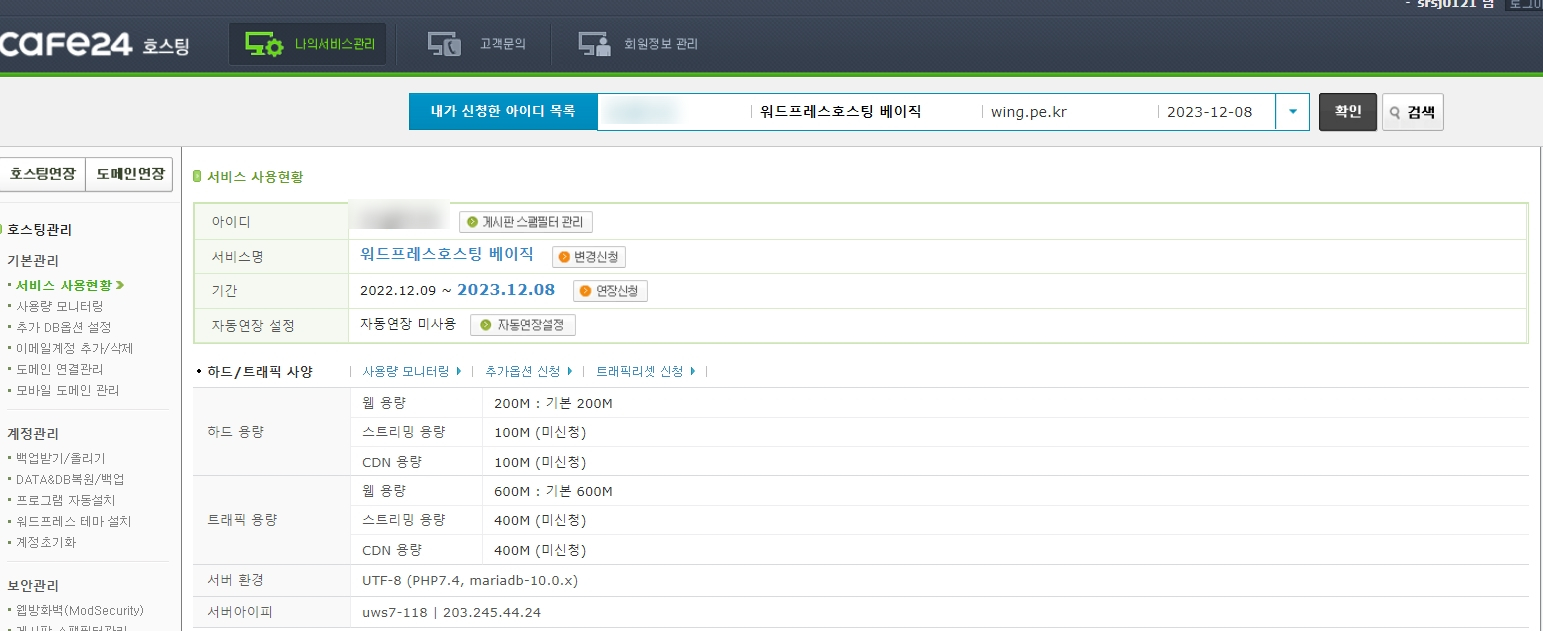Open the 트래픽리셋 신청 link
The width and height of the screenshot is (1543, 631).
[x=645, y=371]
